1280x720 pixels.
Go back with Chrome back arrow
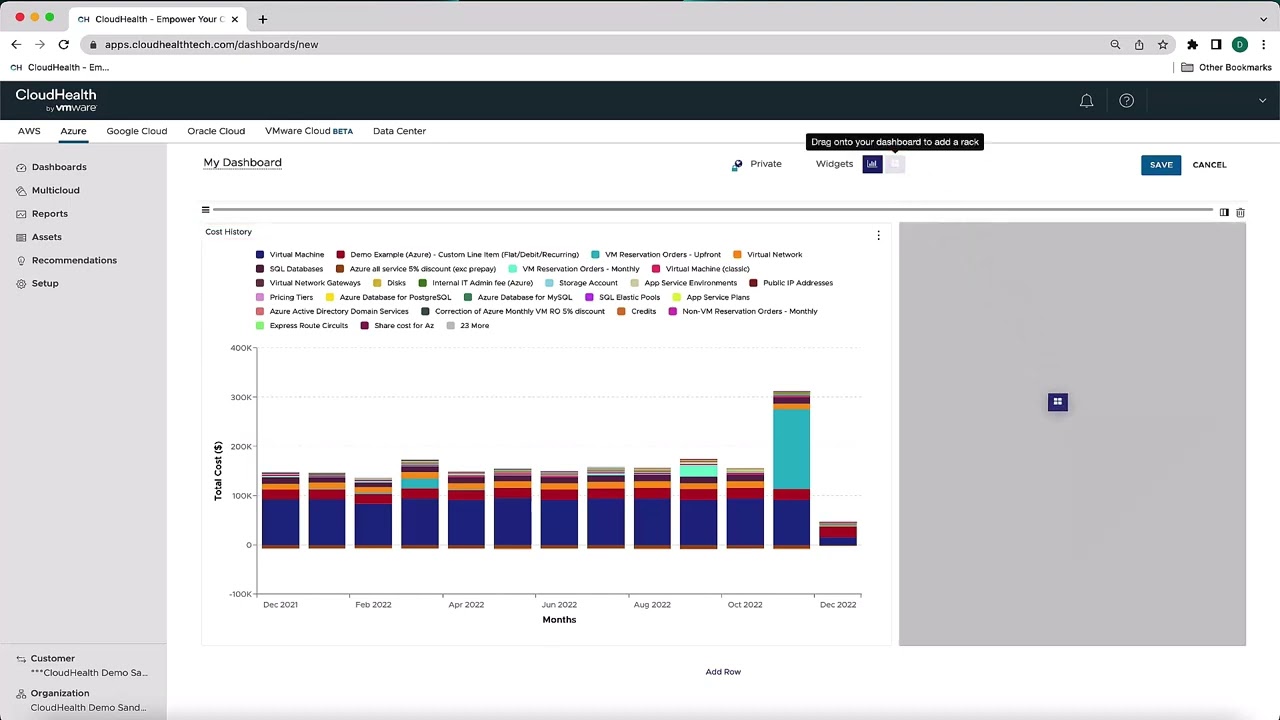16,44
